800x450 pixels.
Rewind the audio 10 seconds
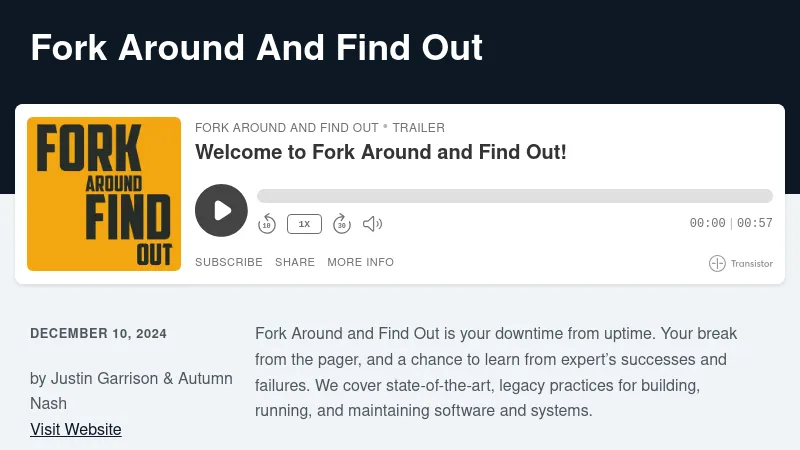(267, 224)
